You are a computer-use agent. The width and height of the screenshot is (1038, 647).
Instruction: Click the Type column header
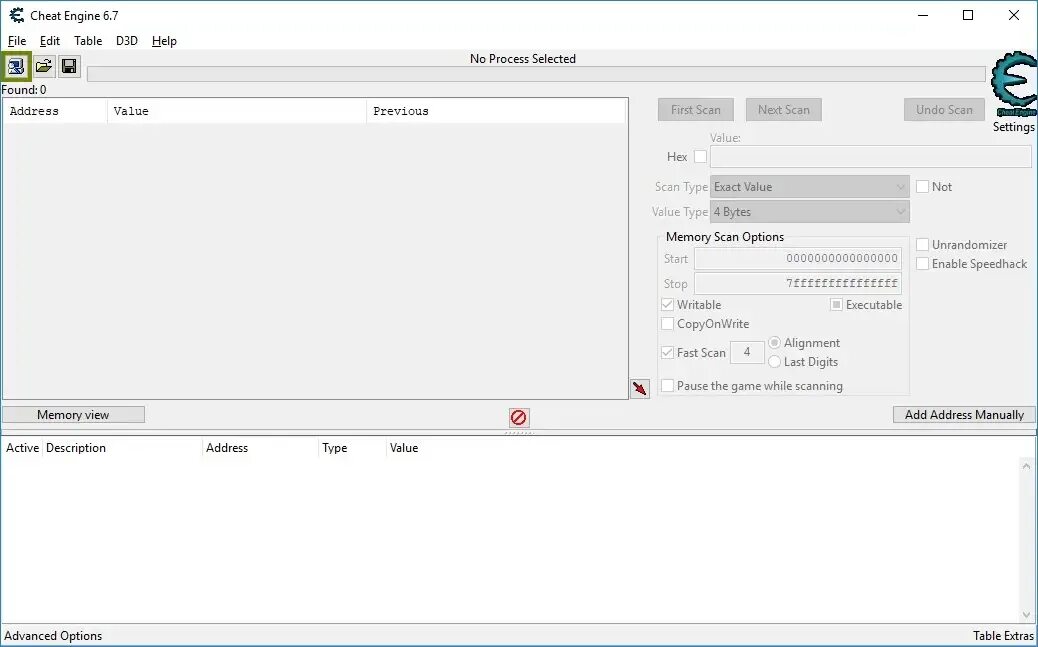point(352,448)
